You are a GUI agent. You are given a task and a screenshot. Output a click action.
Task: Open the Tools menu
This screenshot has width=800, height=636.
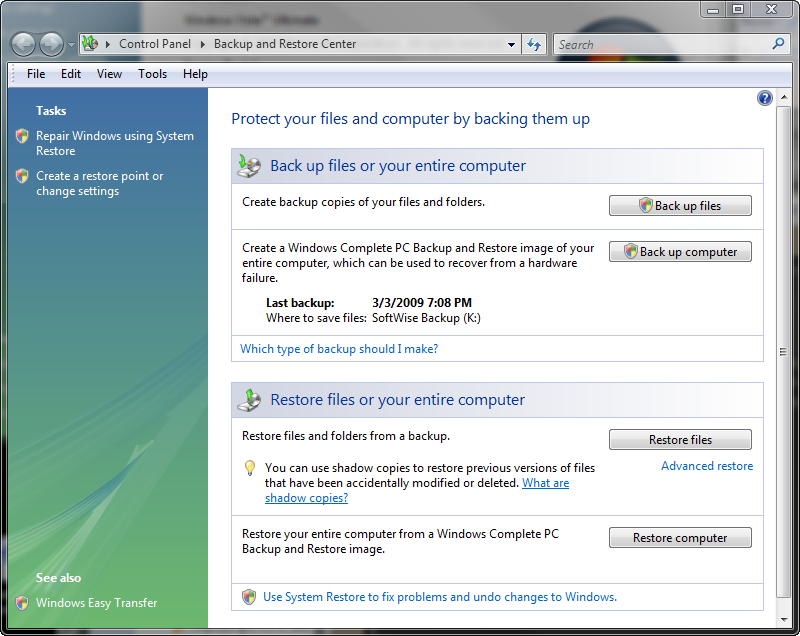click(x=153, y=74)
